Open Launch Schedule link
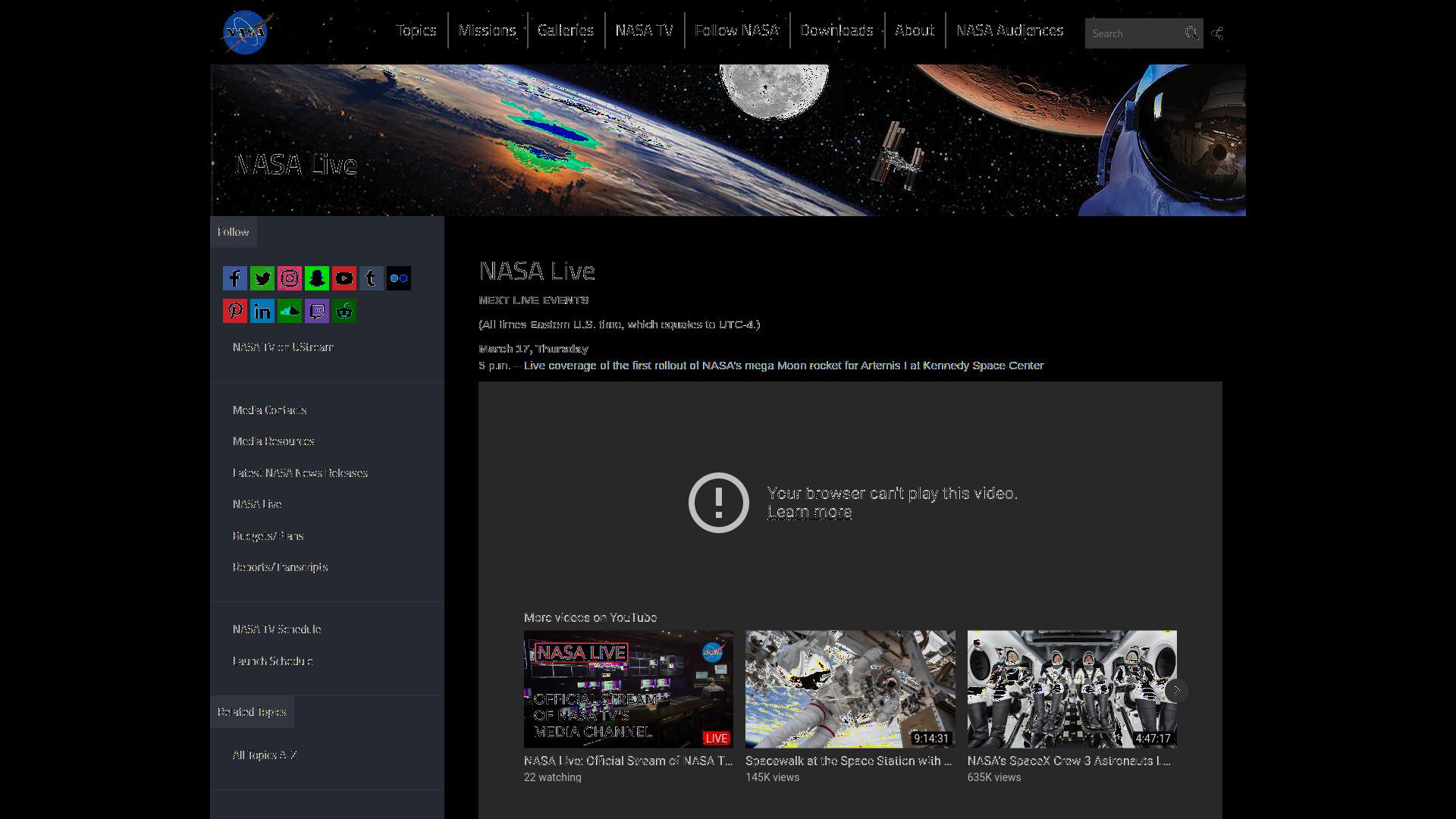Viewport: 1456px width, 819px height. point(272,661)
